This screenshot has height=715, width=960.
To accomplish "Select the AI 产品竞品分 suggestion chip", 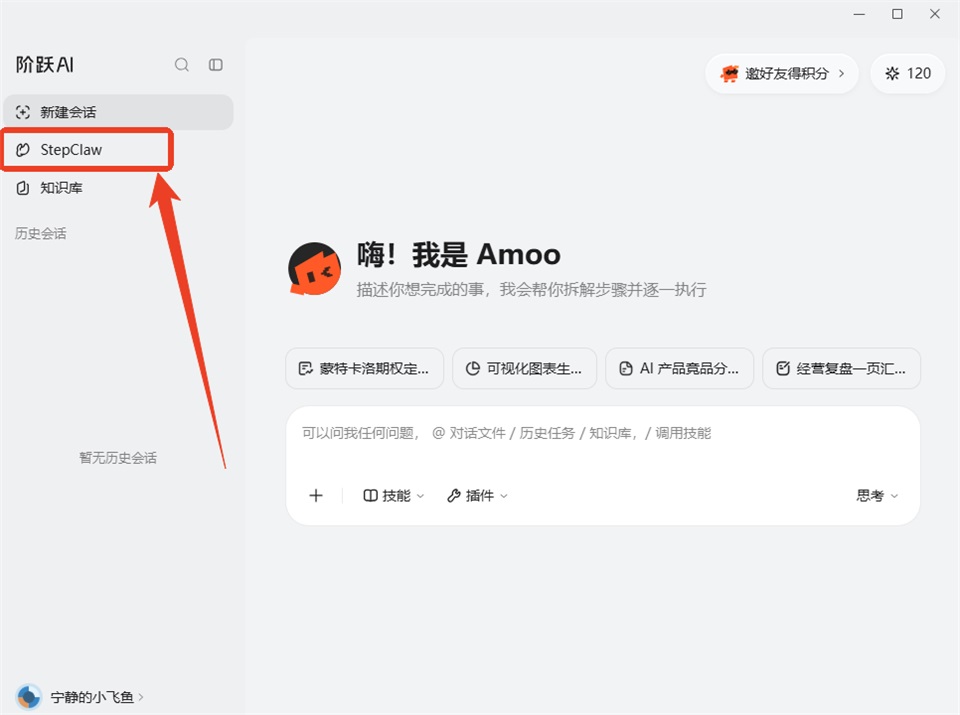I will [679, 368].
